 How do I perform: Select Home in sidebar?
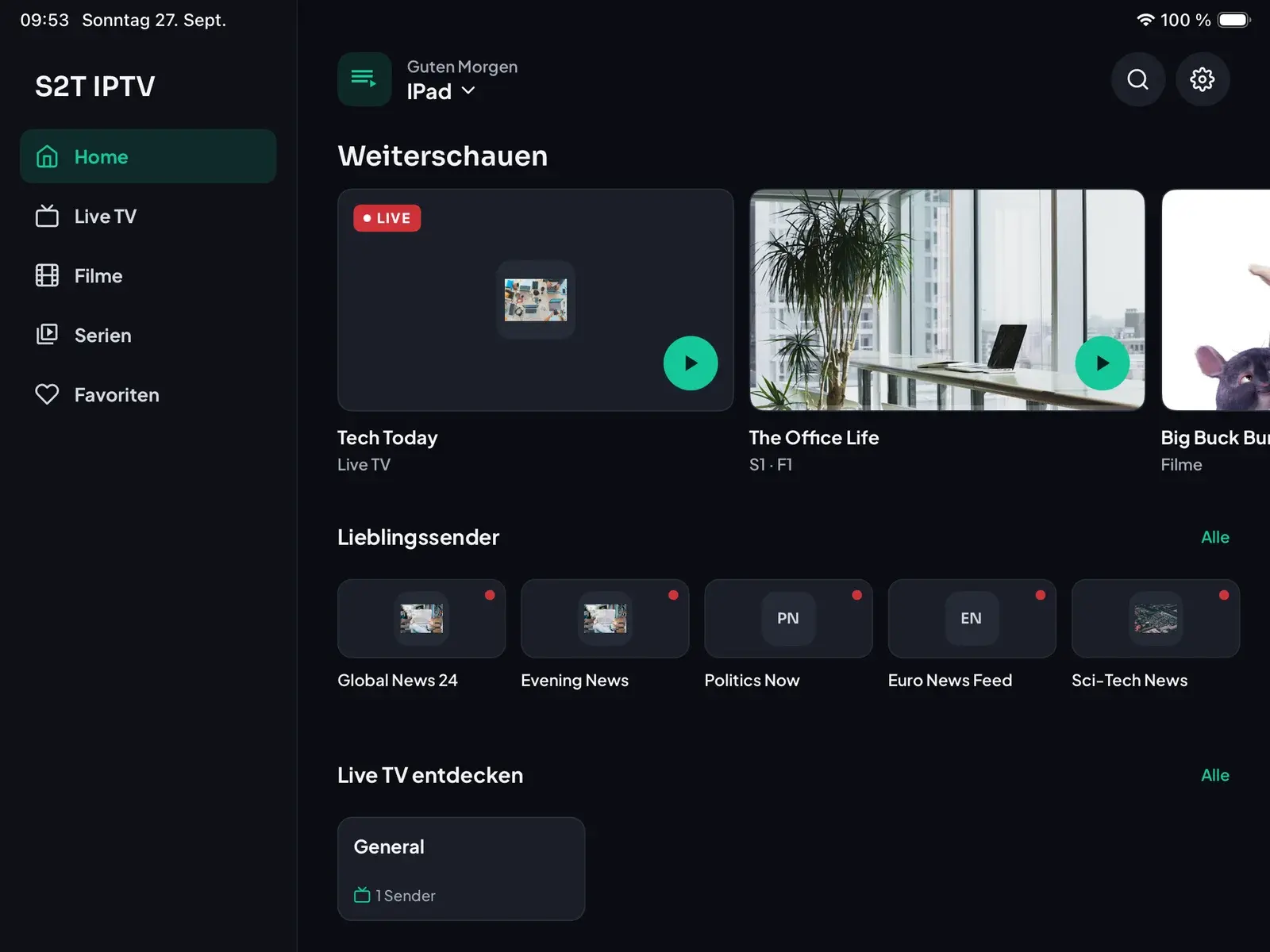pyautogui.click(x=148, y=156)
